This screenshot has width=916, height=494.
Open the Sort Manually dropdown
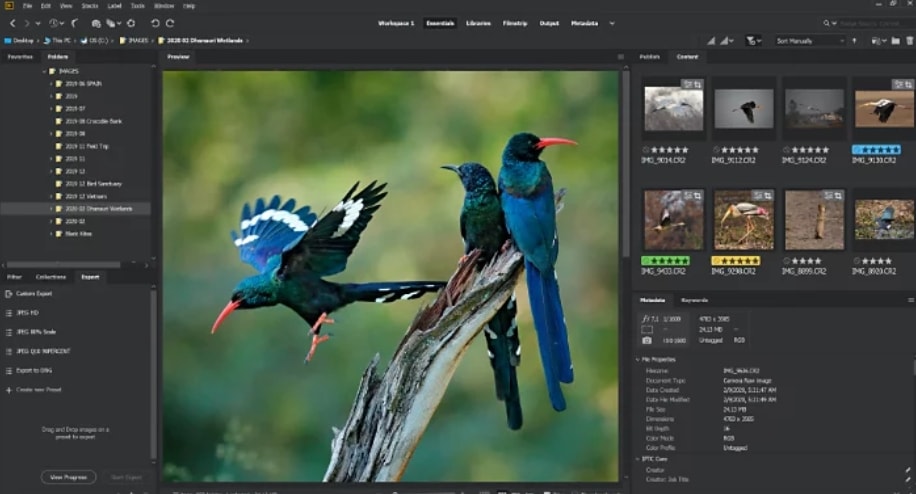point(809,41)
